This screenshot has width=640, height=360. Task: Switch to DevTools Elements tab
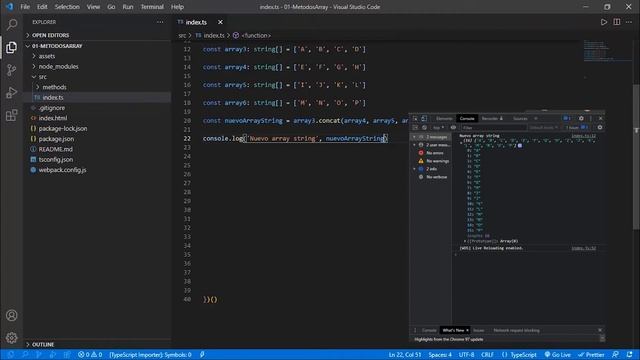[444, 118]
